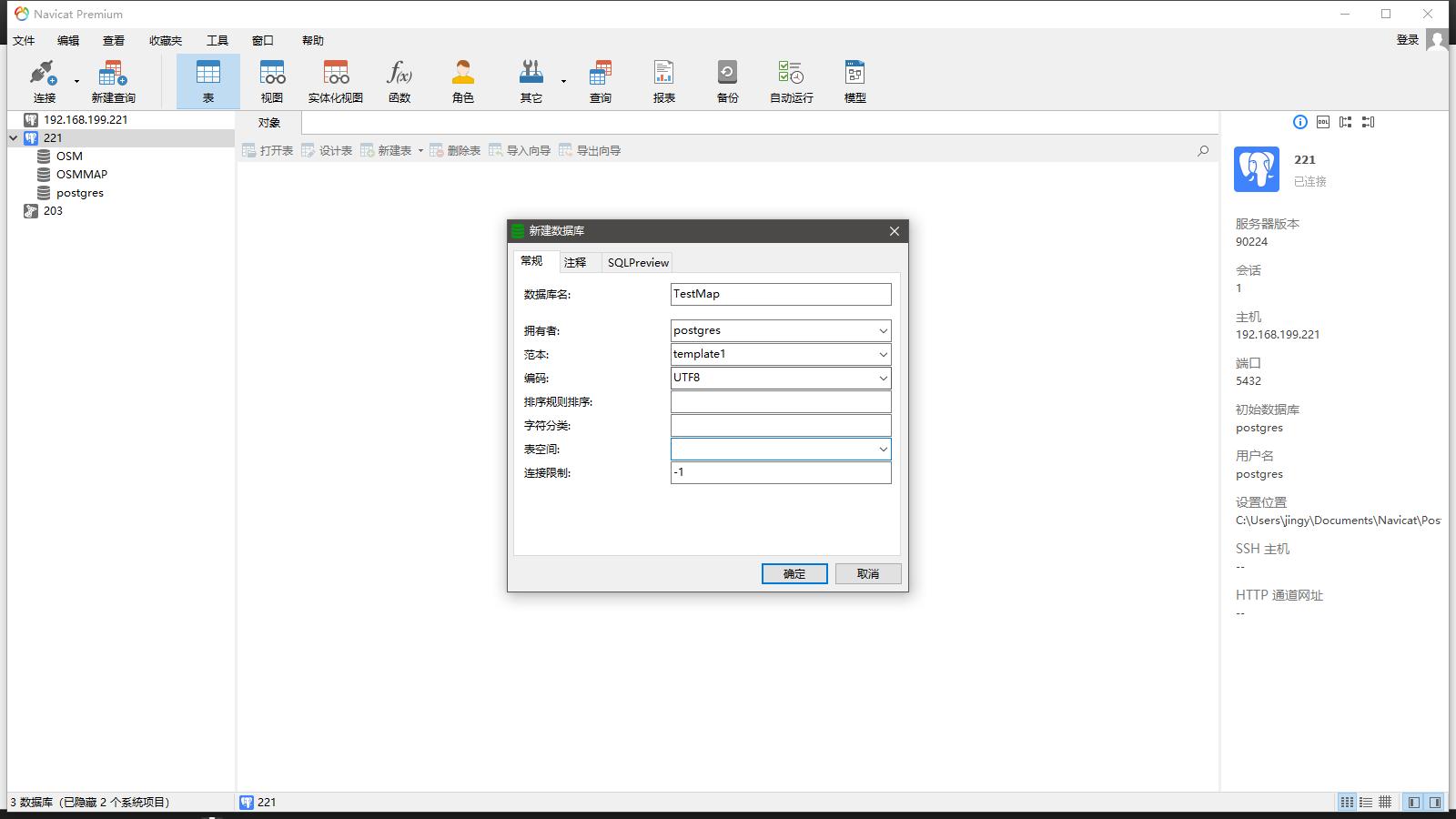The image size is (1456, 819).
Task: Open the 查看 menu
Action: tap(114, 40)
